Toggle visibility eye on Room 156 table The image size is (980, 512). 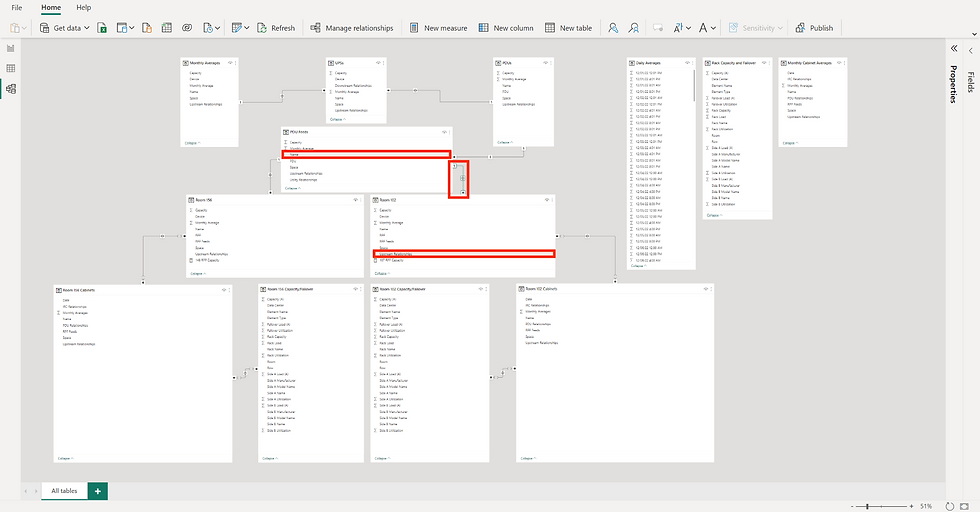[356, 200]
